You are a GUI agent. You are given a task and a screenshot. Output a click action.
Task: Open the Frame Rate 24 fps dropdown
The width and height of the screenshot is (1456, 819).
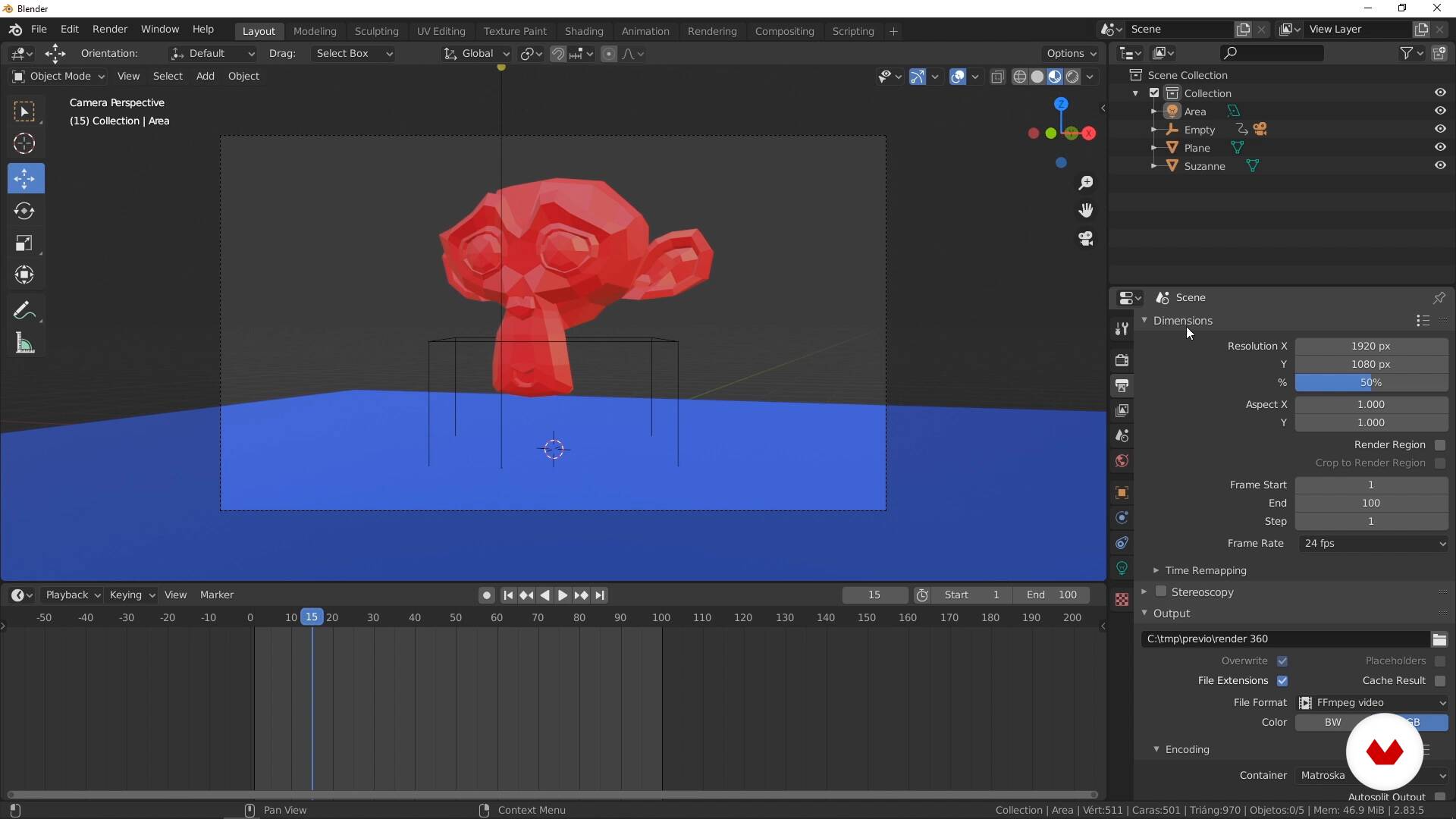pos(1372,544)
